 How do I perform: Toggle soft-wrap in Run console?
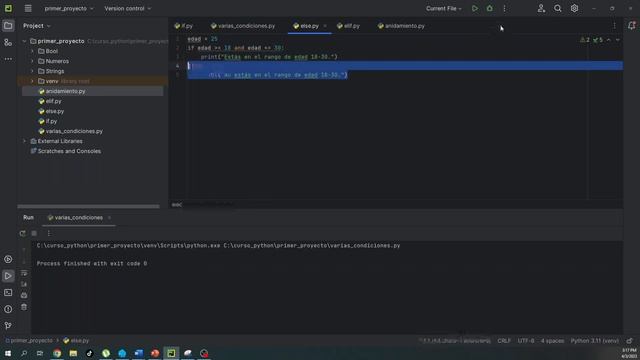click(24, 273)
